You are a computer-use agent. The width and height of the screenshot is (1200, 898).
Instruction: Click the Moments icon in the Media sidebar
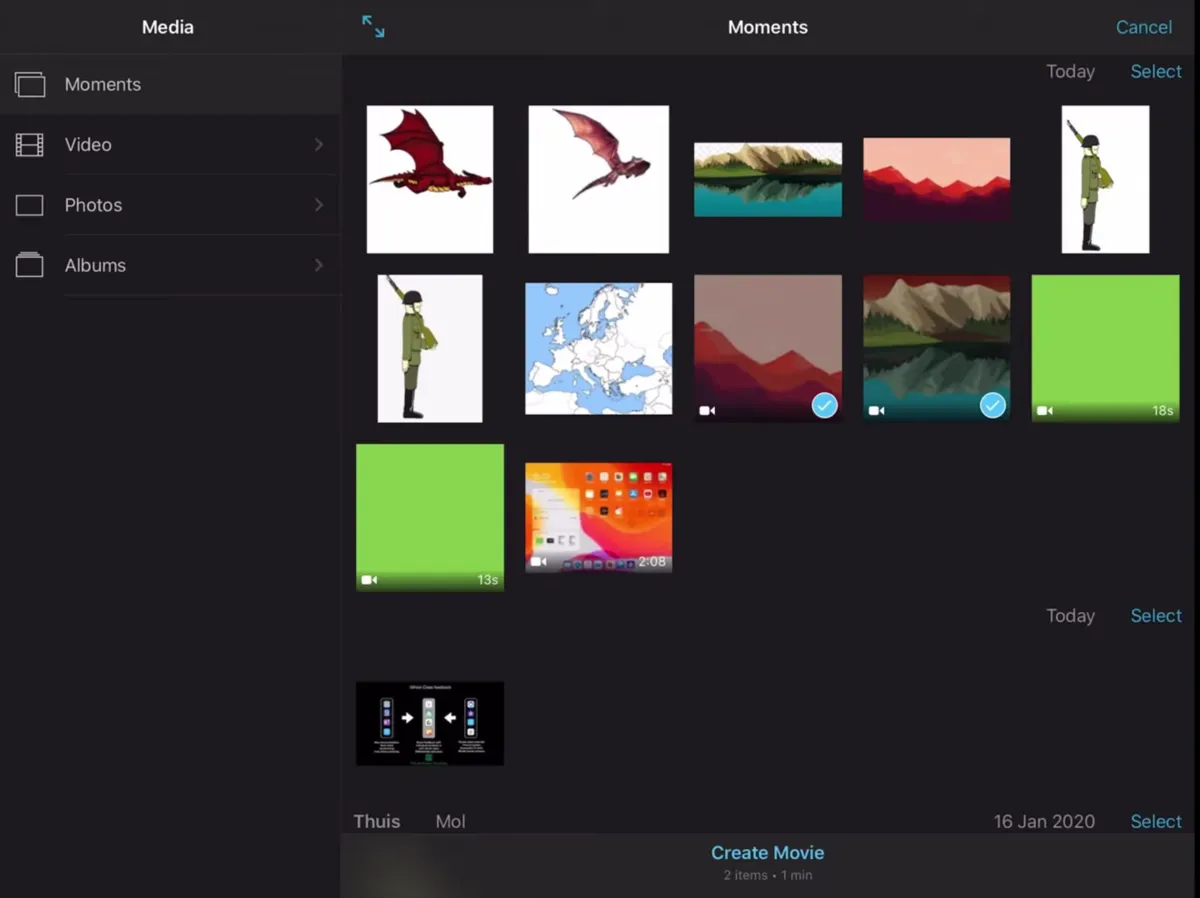point(30,84)
